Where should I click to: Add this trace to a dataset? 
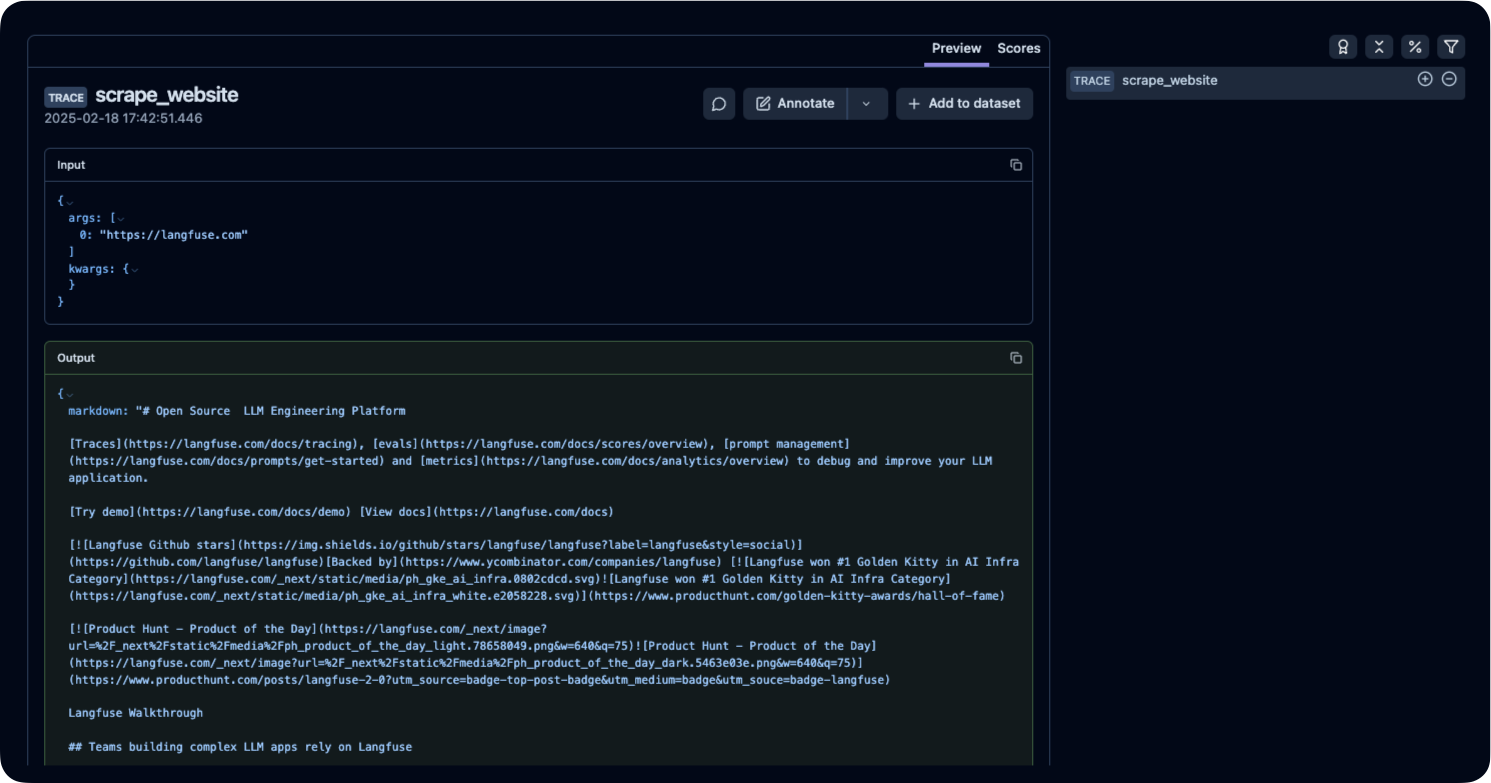(963, 103)
